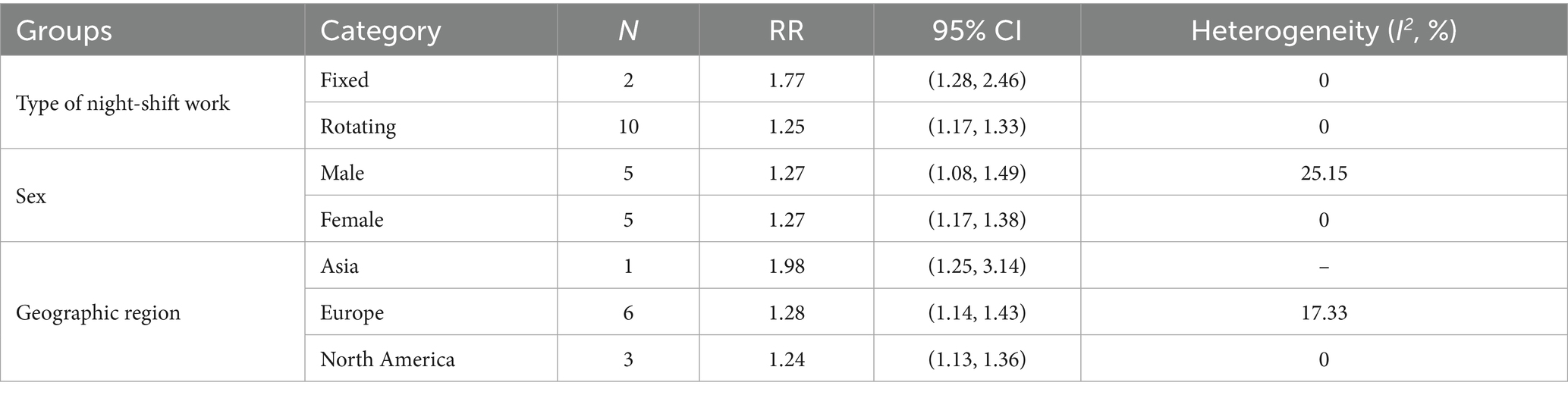Select the RR column header
This screenshot has height=395, width=1568.
786,31
